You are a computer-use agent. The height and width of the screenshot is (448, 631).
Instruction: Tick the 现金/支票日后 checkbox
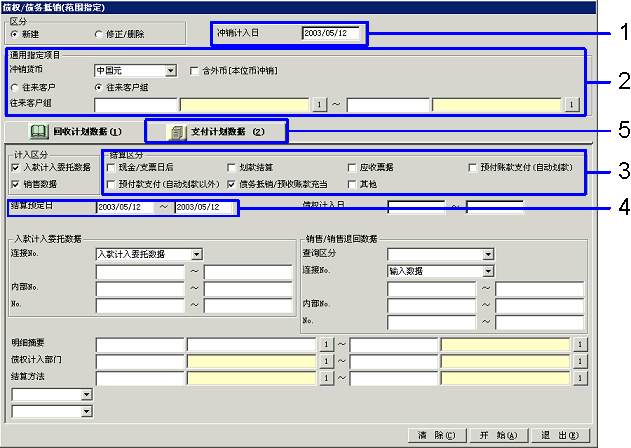coord(112,167)
